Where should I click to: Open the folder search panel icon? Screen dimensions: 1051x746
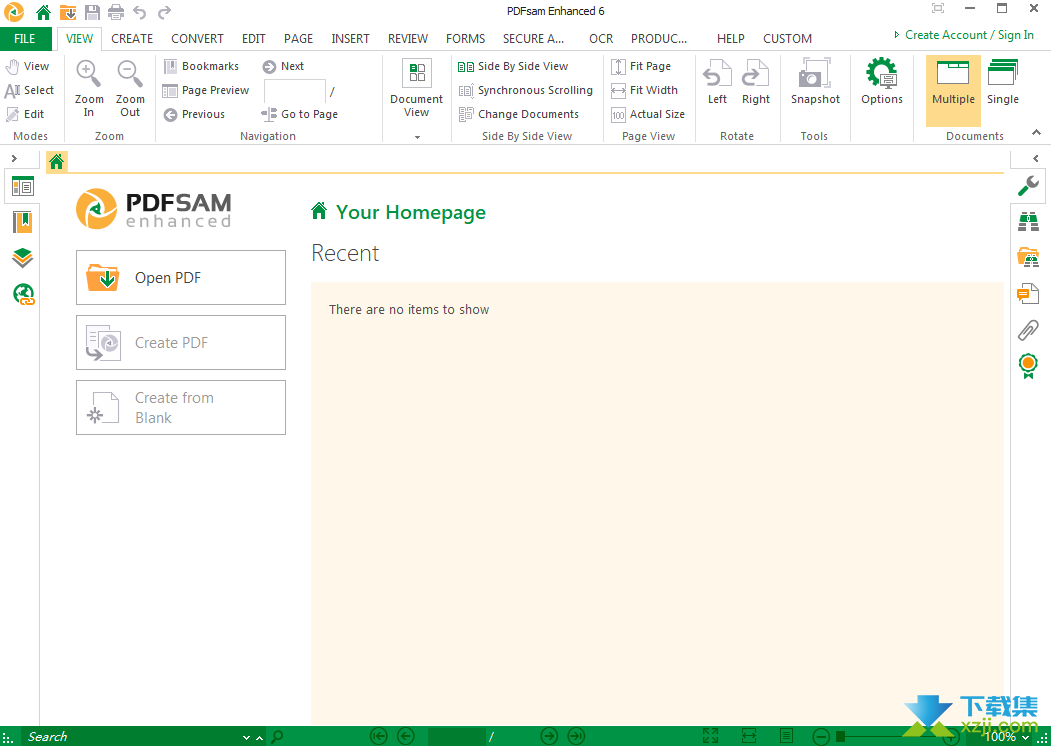(1028, 257)
